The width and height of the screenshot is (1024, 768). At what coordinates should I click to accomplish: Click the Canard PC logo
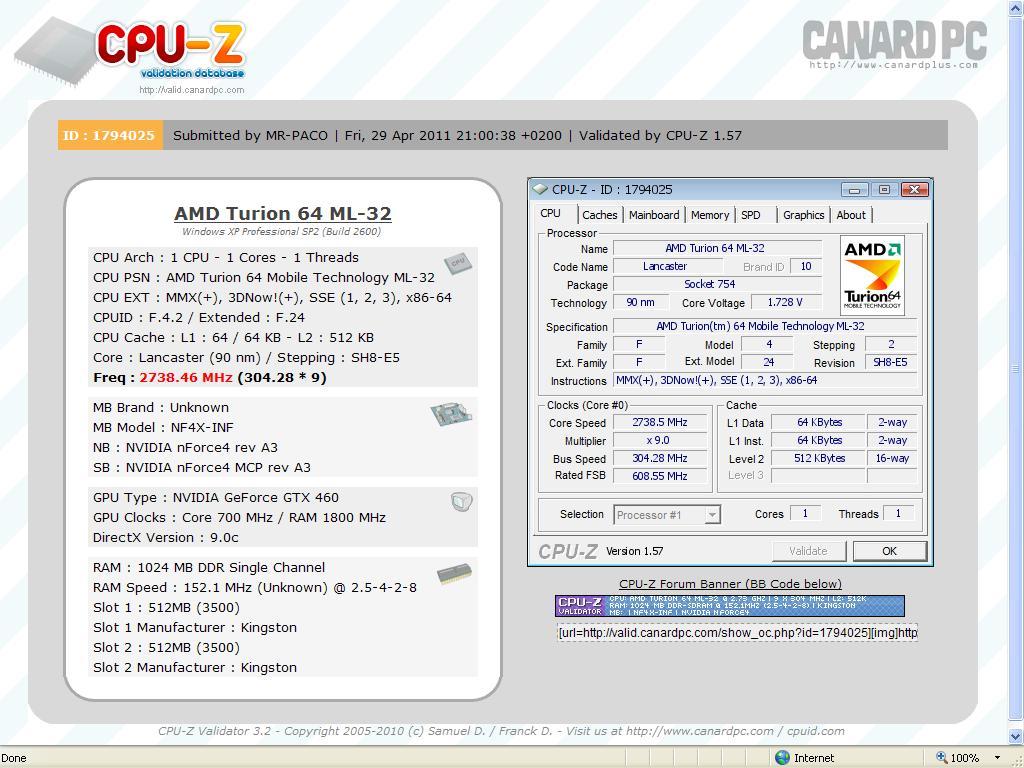[x=895, y=44]
